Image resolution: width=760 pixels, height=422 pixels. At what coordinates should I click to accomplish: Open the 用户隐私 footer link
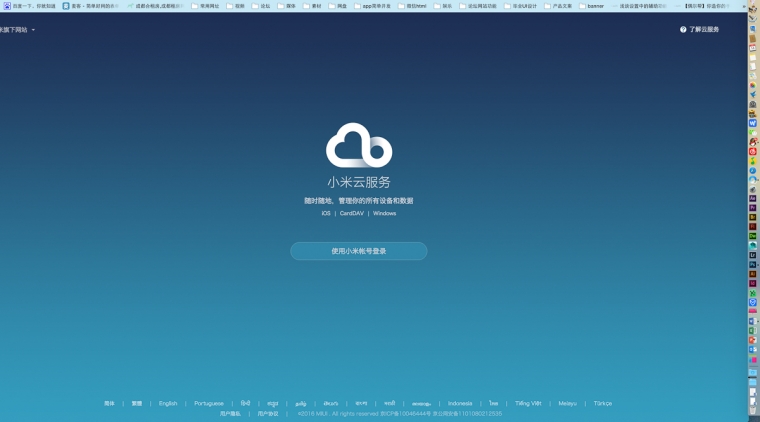(230, 414)
